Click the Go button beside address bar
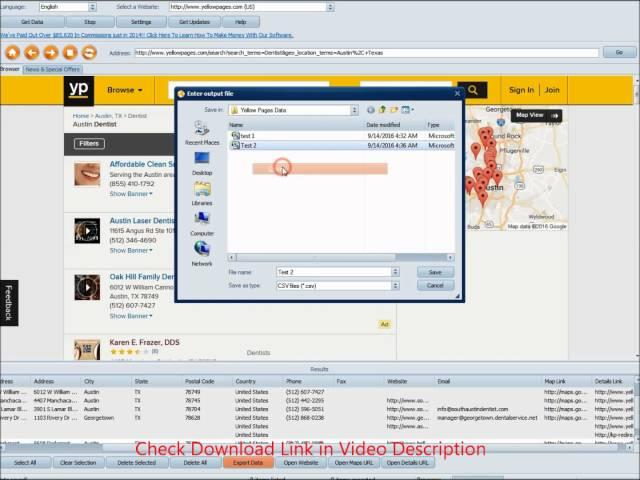640x480 pixels. (x=619, y=52)
